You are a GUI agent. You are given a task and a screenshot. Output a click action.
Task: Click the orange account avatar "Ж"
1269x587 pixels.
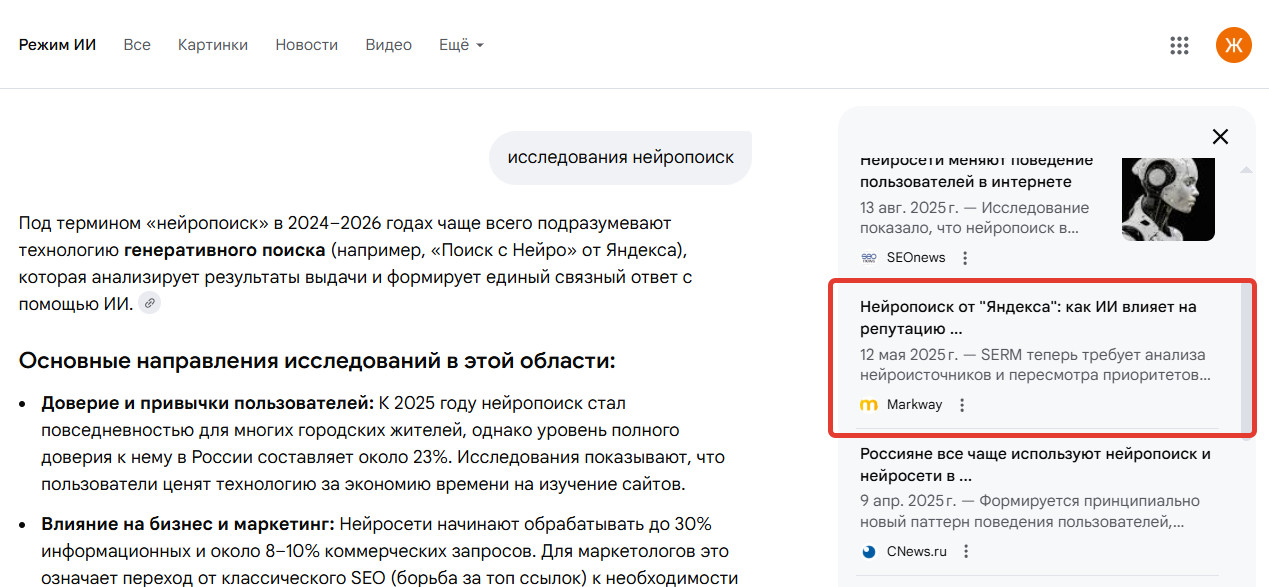[1233, 45]
